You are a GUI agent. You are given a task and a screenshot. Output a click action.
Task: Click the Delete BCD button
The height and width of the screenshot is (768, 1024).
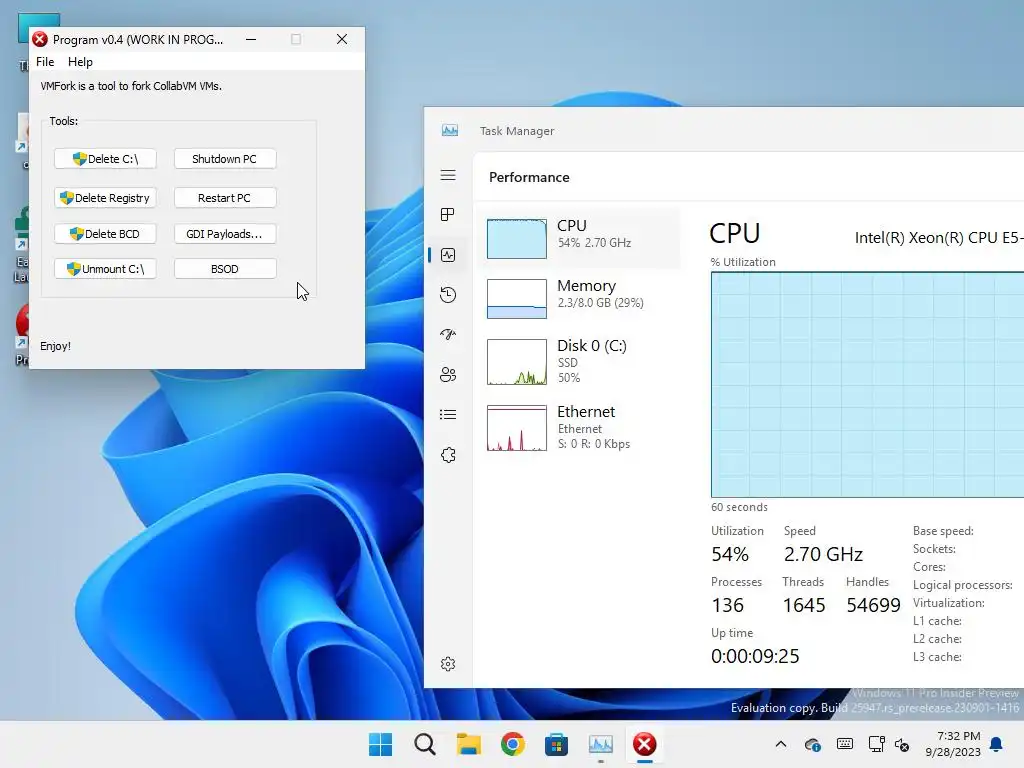105,234
